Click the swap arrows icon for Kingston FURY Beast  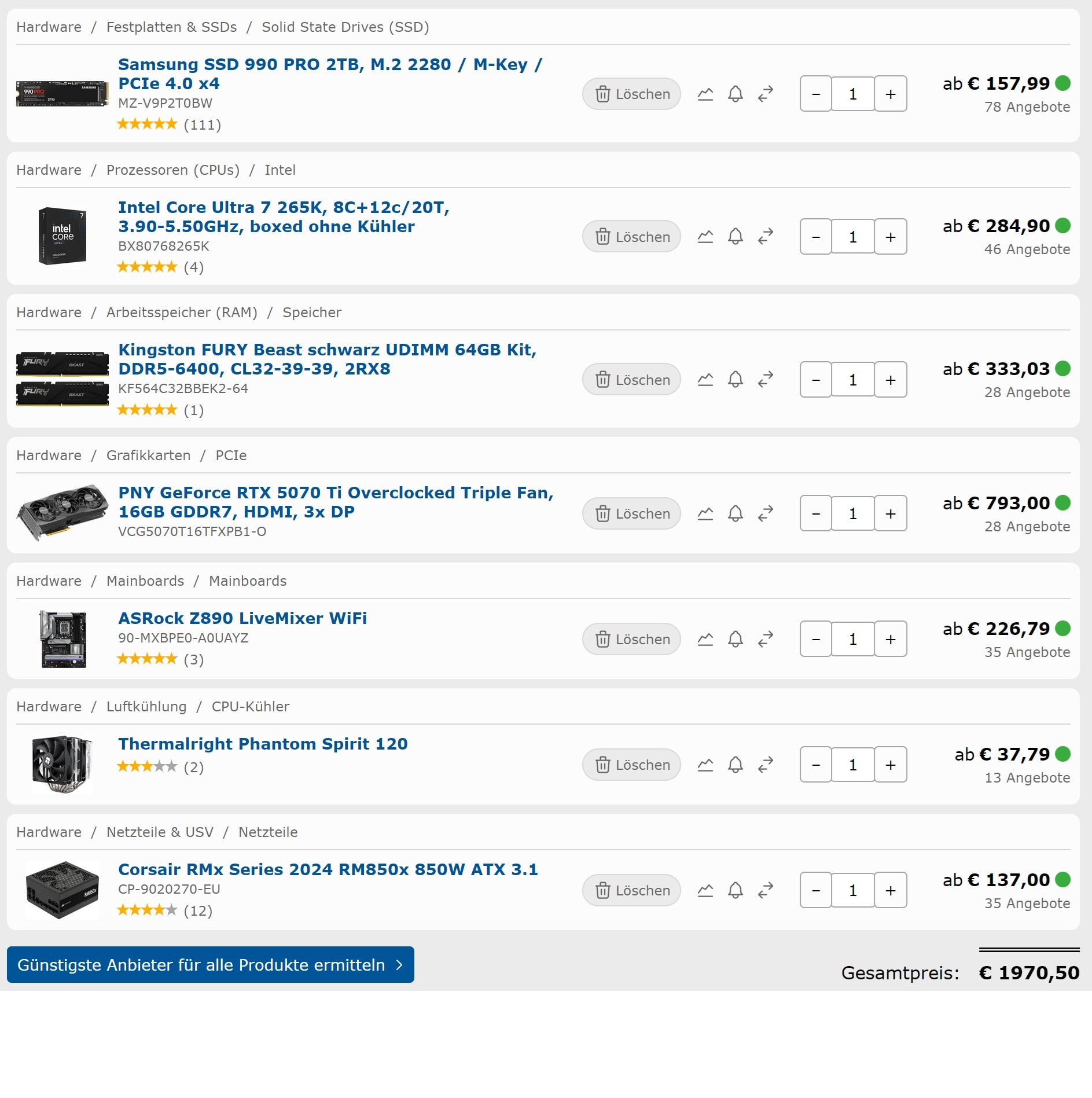766,380
